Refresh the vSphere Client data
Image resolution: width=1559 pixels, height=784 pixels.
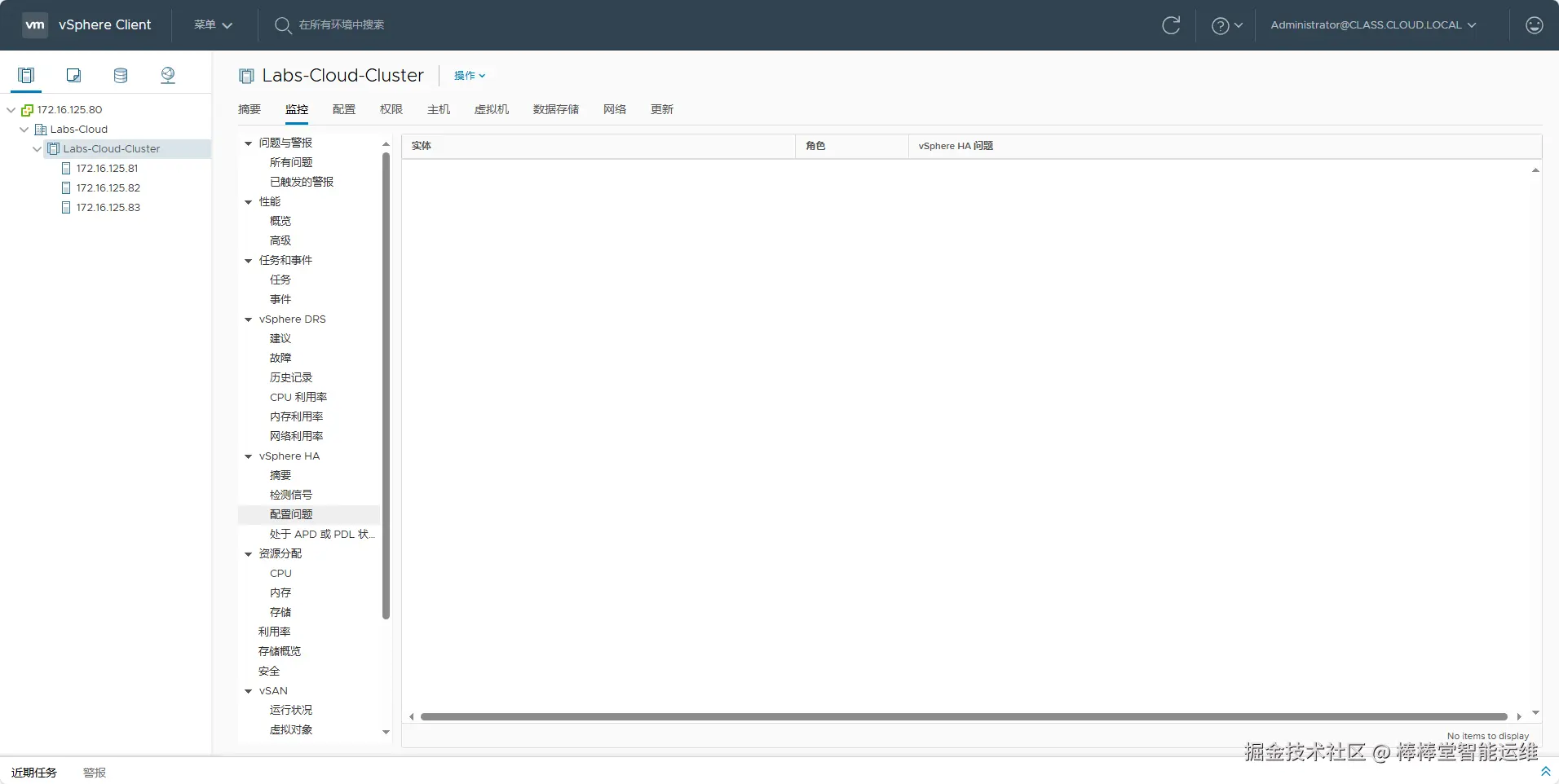pyautogui.click(x=1171, y=25)
